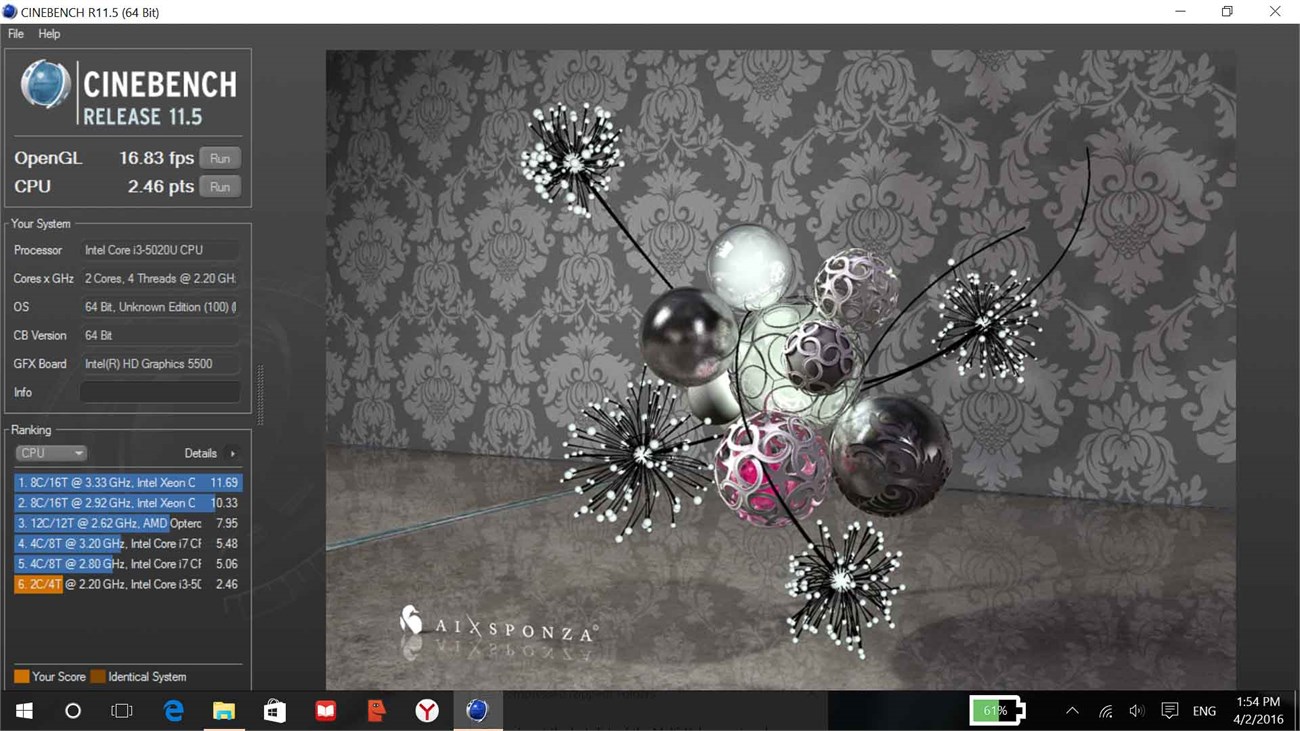Click the rendered scene image
Screen dimensions: 1300x731
pyautogui.click(x=780, y=370)
